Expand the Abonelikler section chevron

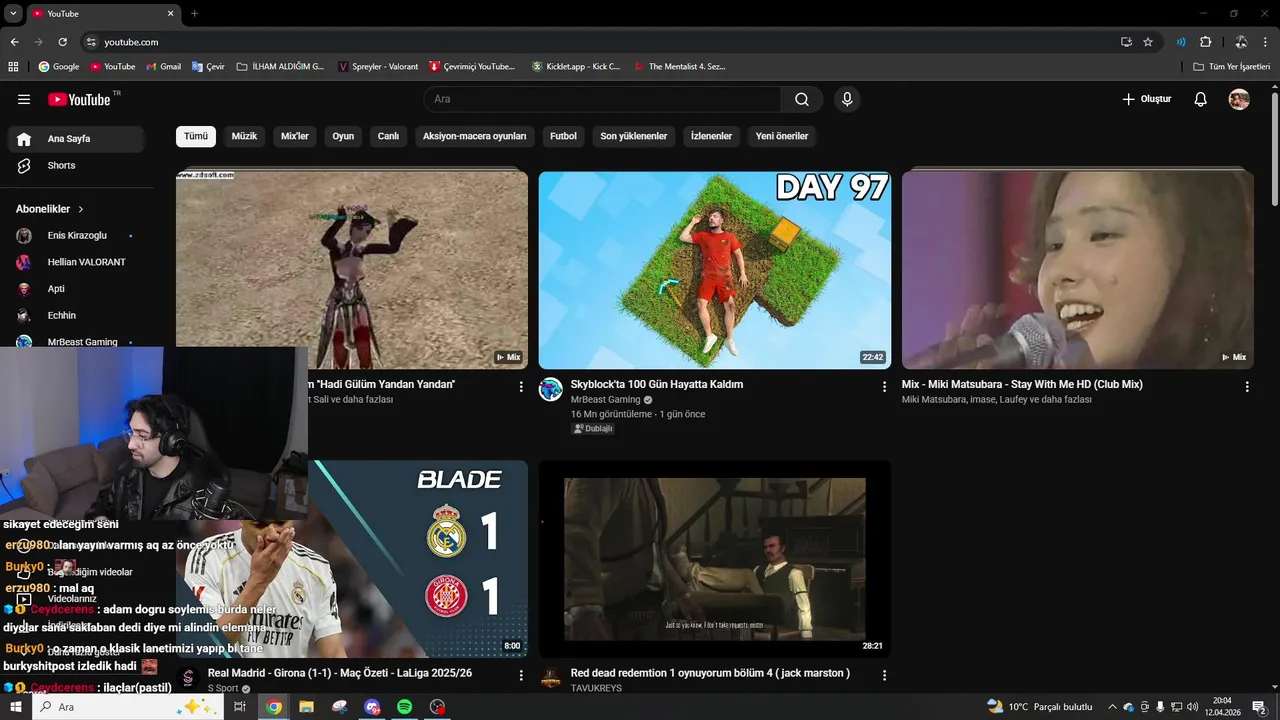[x=81, y=209]
